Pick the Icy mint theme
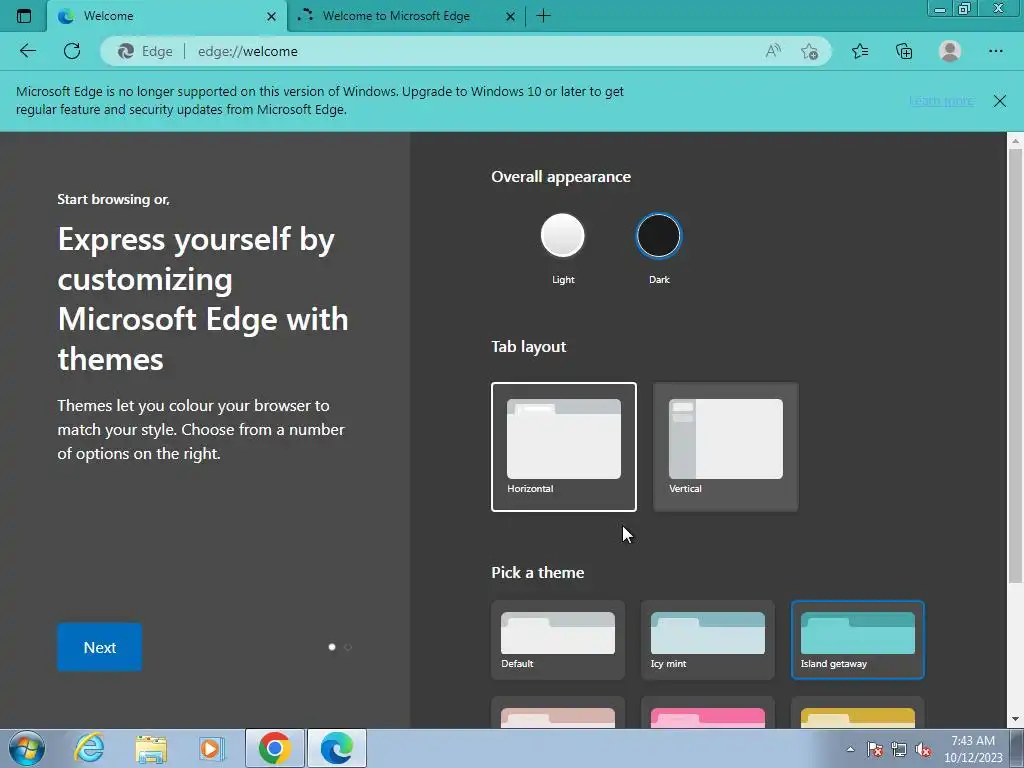Viewport: 1024px width, 768px height. pyautogui.click(x=708, y=640)
